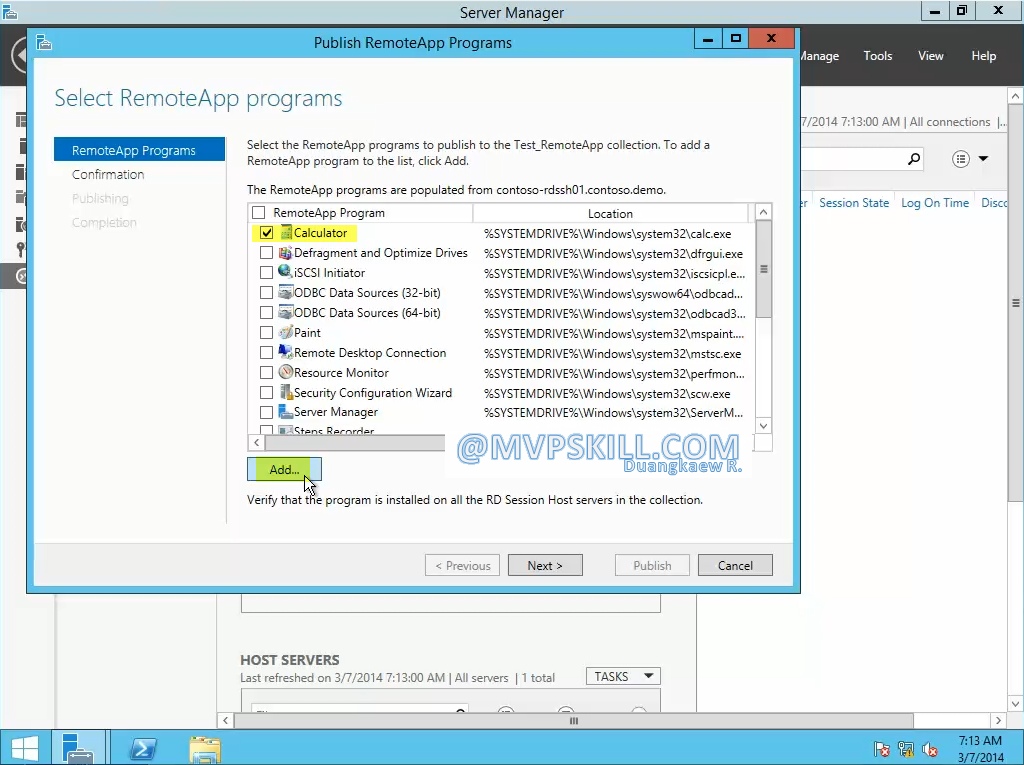The height and width of the screenshot is (765, 1024).
Task: Click the Windows Start button
Action: click(x=24, y=747)
